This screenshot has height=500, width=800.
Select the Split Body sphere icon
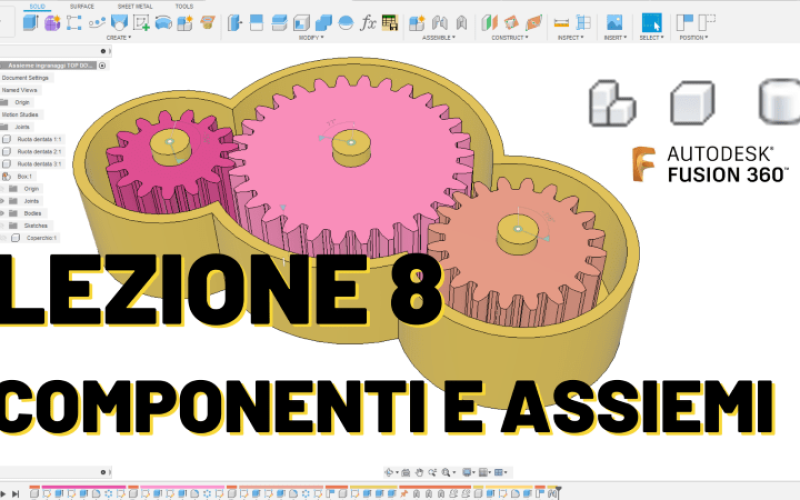click(346, 23)
